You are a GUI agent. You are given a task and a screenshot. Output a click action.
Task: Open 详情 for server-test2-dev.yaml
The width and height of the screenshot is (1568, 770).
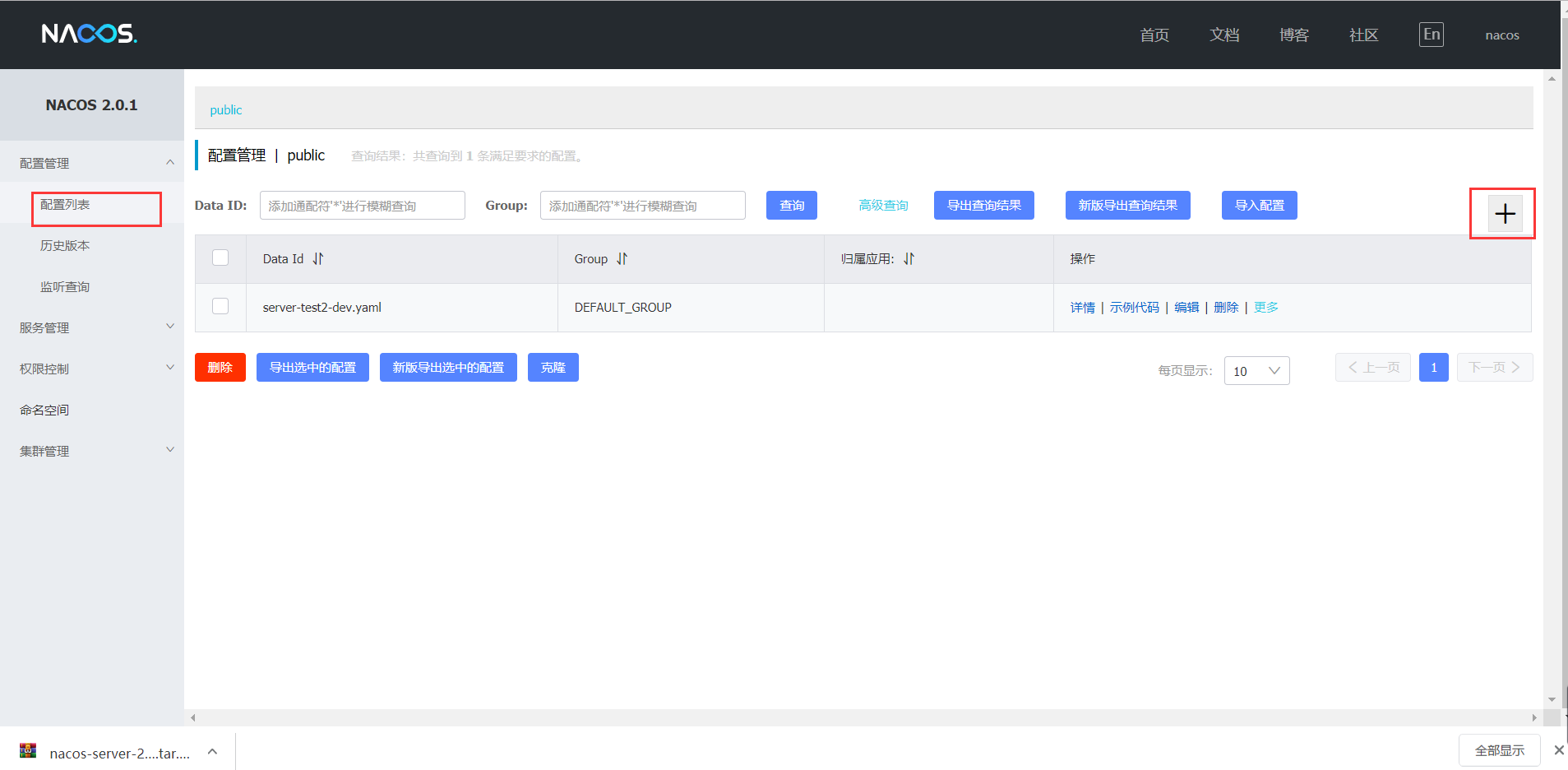coord(1083,307)
